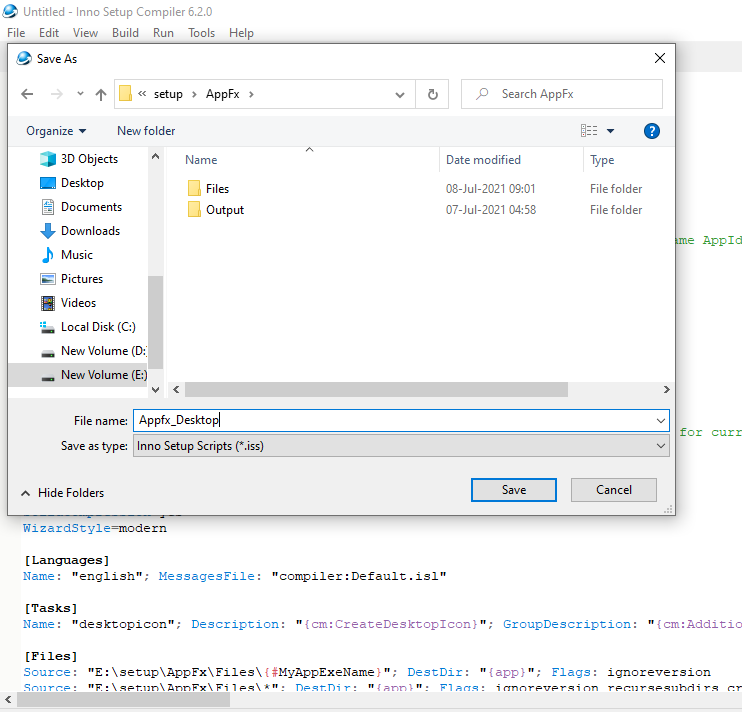Click the Save button

click(x=514, y=490)
